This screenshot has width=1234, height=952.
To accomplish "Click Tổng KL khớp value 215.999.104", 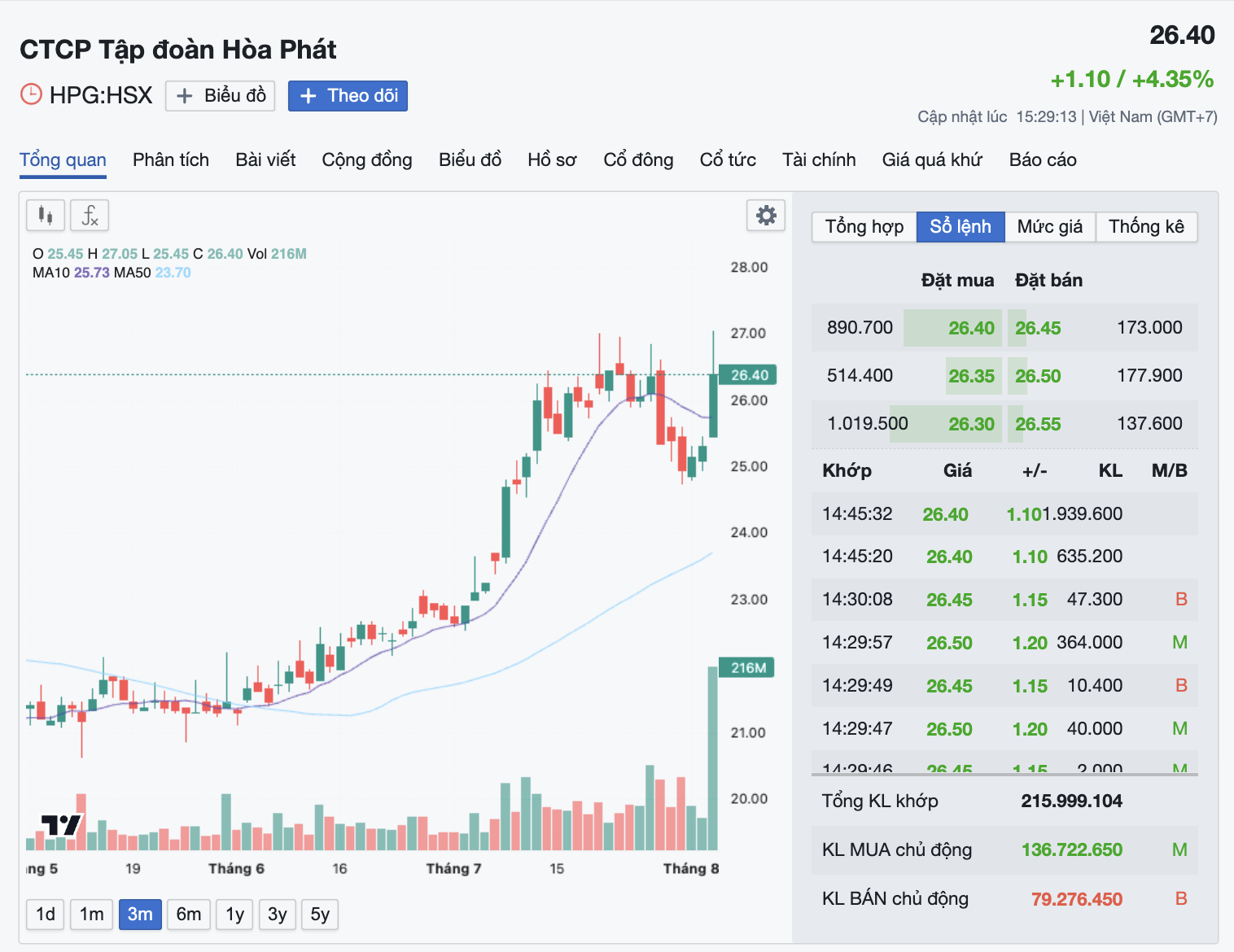I will pyautogui.click(x=1071, y=801).
